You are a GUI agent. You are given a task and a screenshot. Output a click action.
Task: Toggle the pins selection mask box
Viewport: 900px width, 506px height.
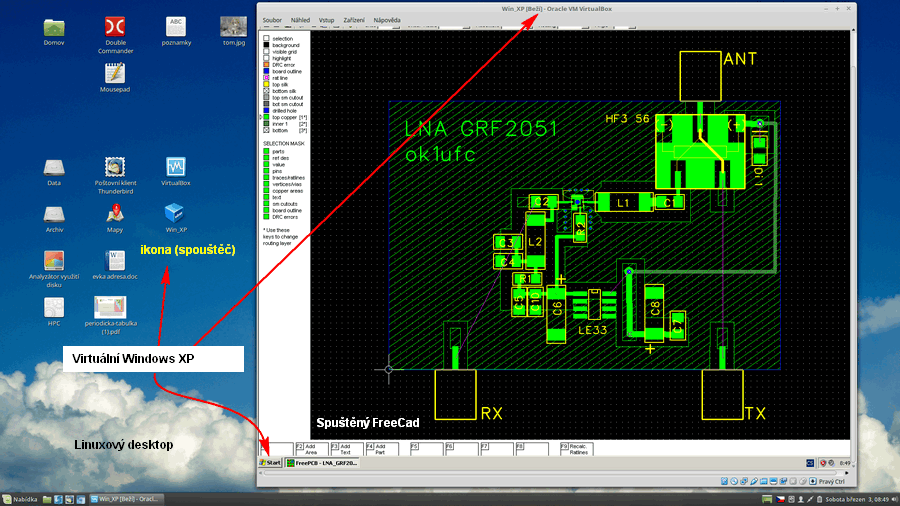pos(266,170)
